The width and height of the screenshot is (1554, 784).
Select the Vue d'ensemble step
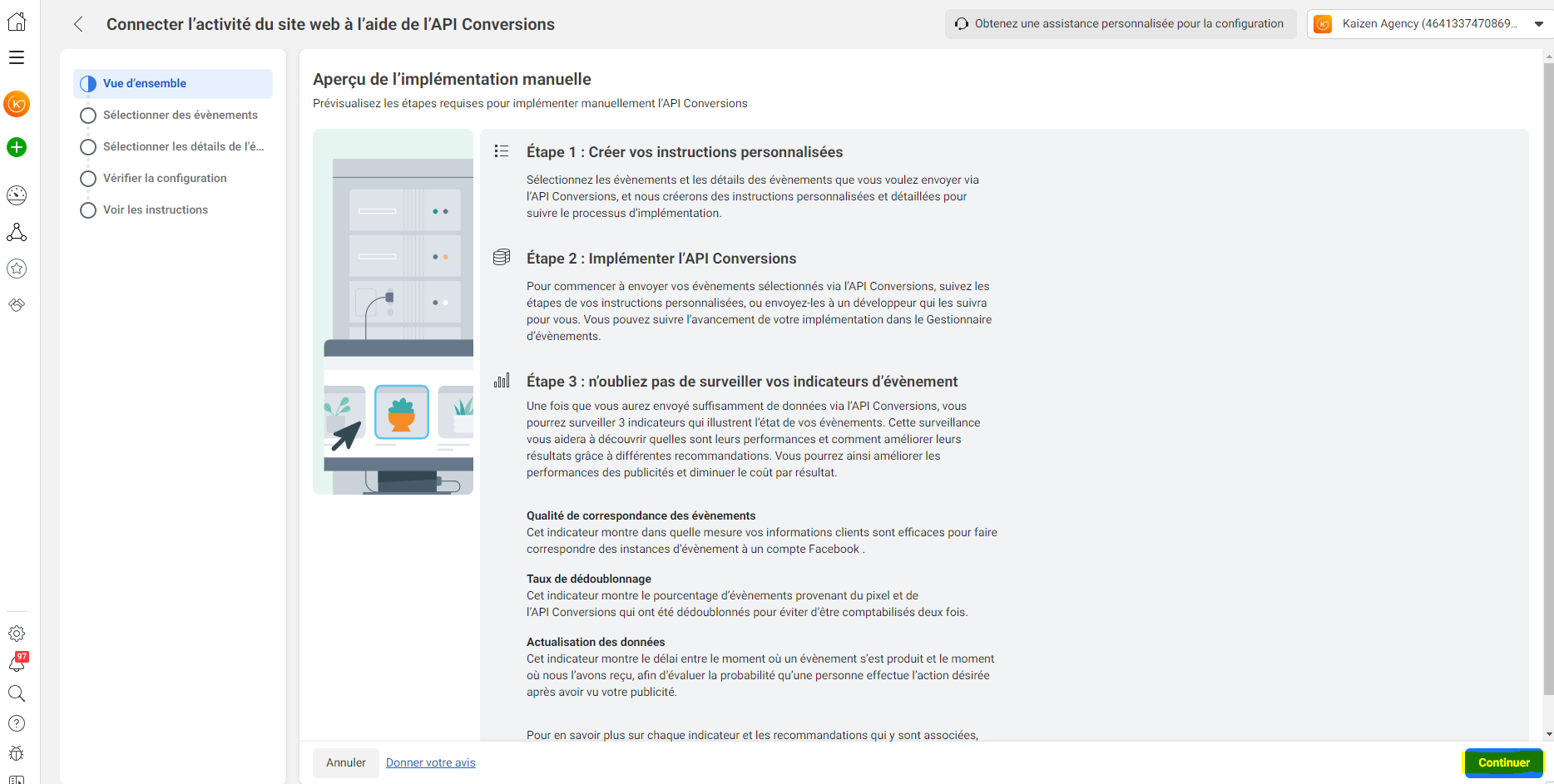(173, 84)
